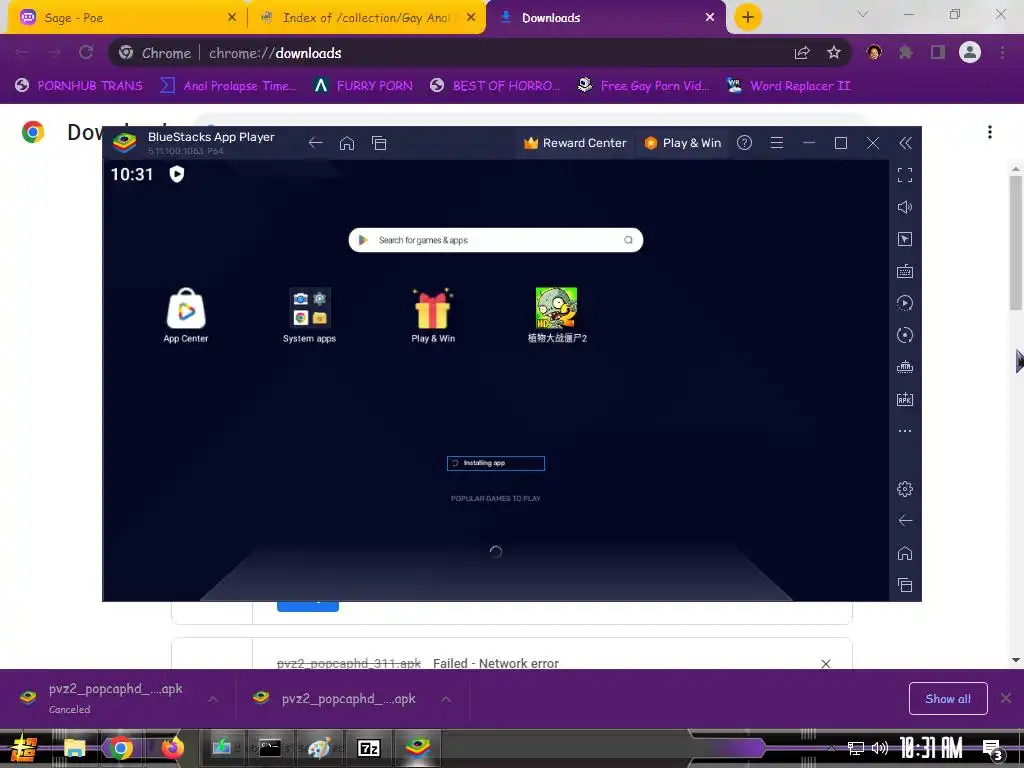Open the System apps folder
1024x768 pixels.
point(310,315)
